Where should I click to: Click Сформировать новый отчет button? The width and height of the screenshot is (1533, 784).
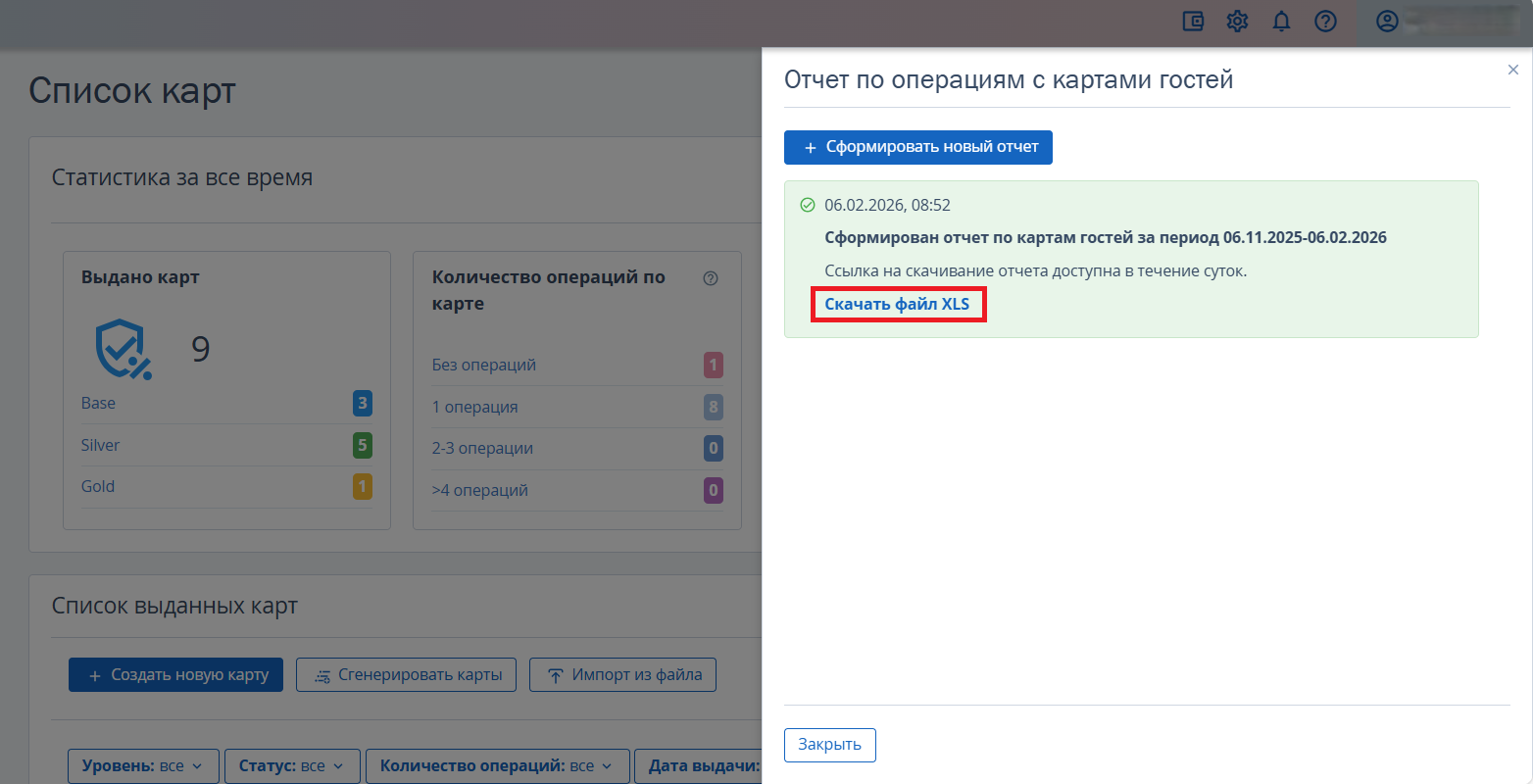(917, 147)
